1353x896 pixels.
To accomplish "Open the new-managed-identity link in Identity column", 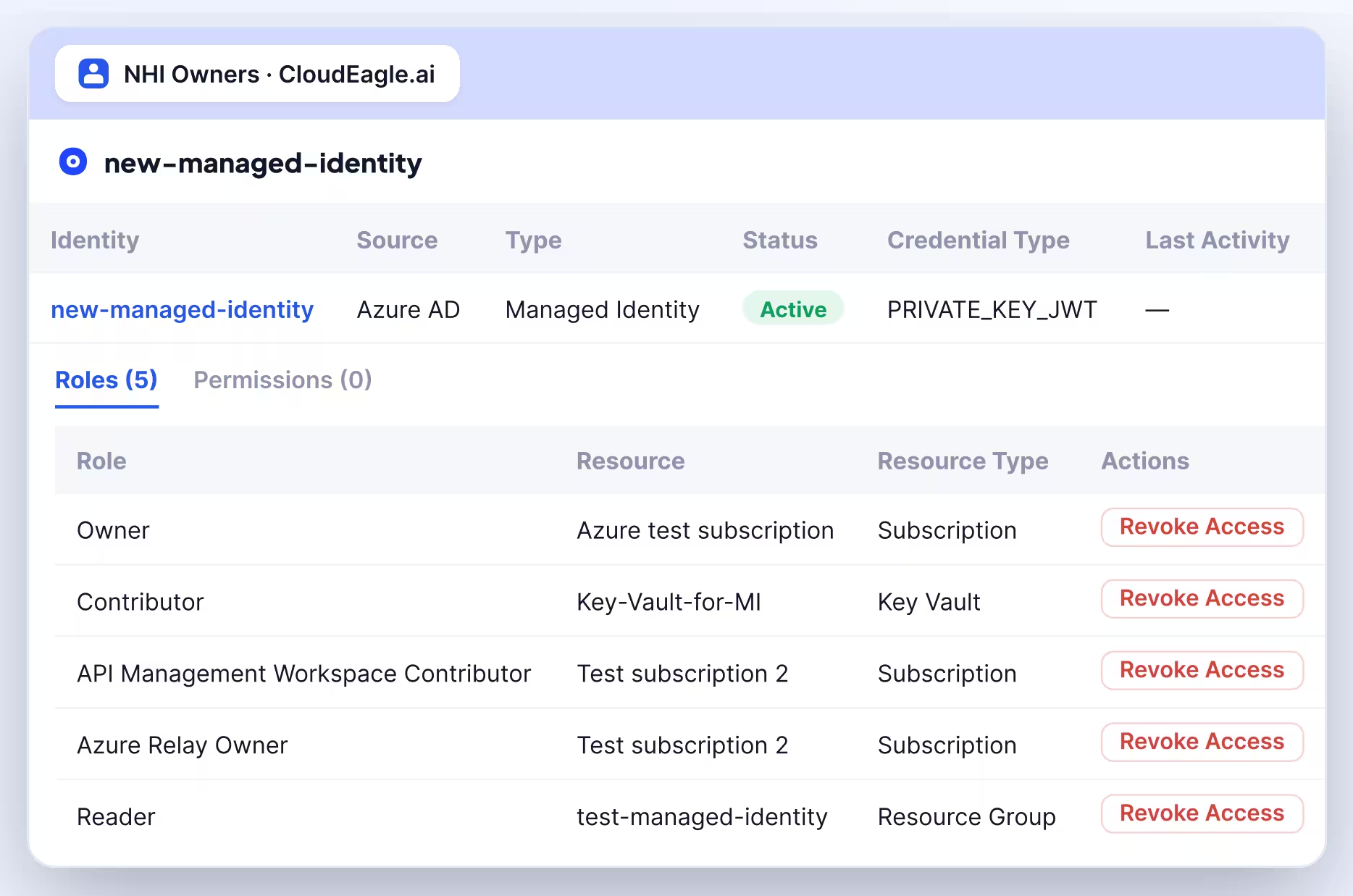I will 182,309.
